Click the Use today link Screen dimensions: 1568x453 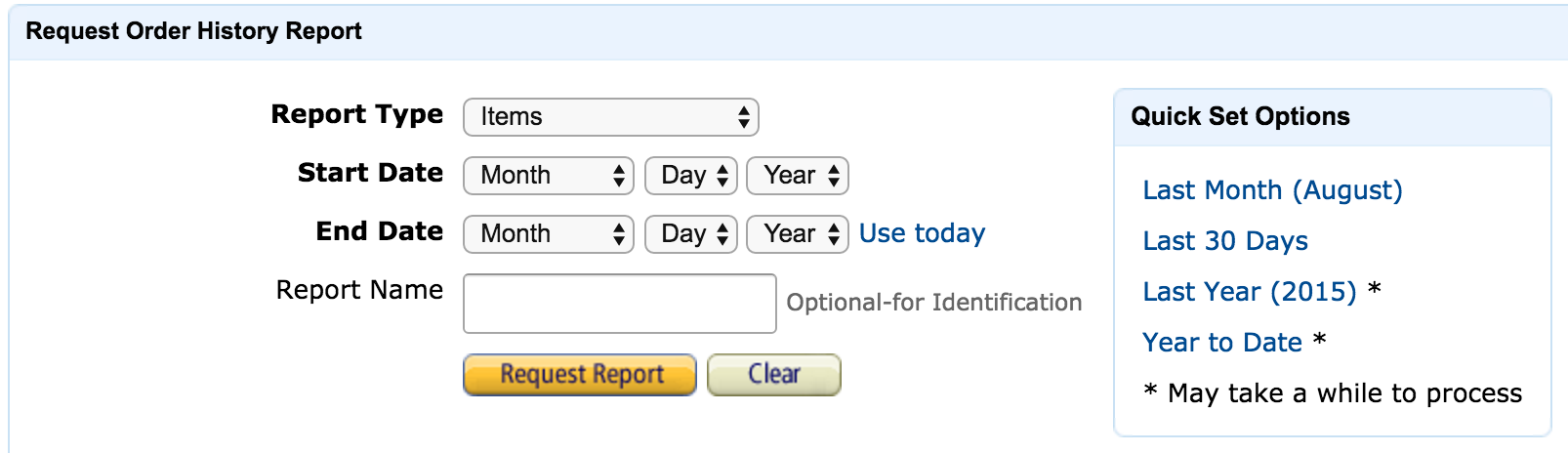(x=922, y=233)
